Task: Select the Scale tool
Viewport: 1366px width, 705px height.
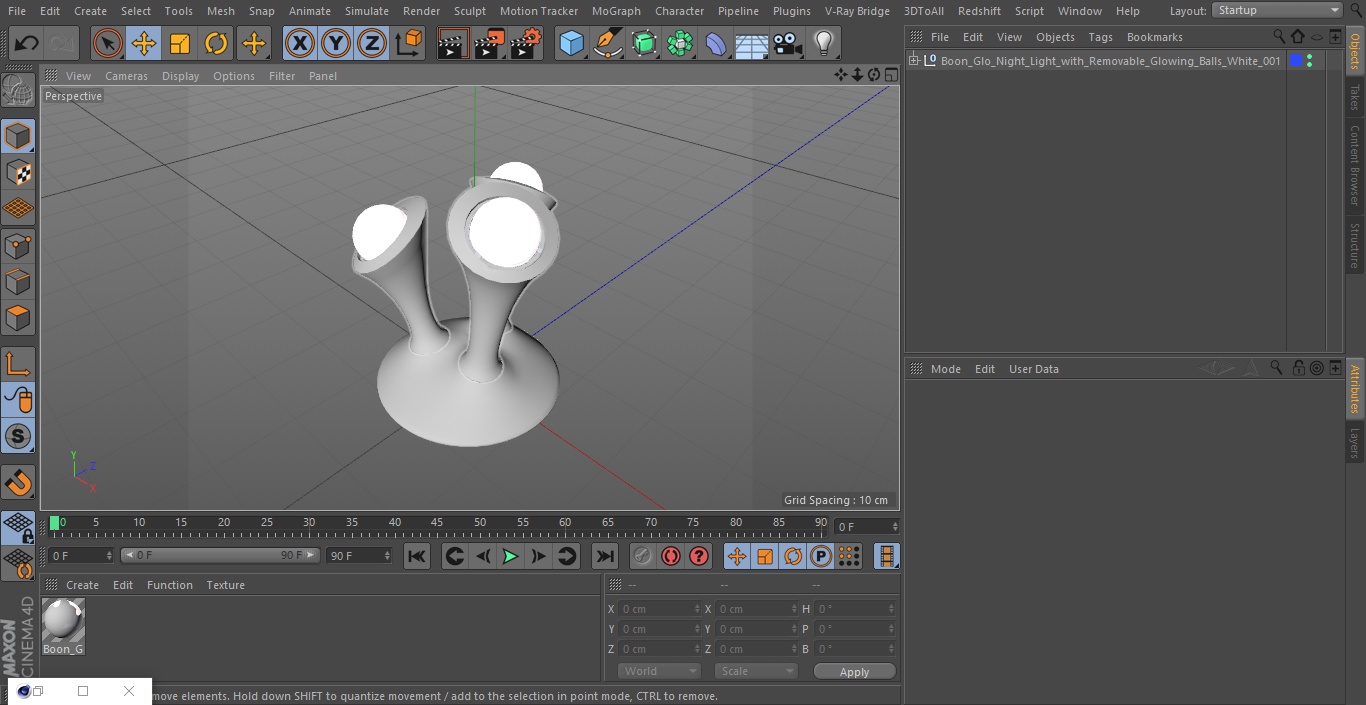Action: [180, 44]
